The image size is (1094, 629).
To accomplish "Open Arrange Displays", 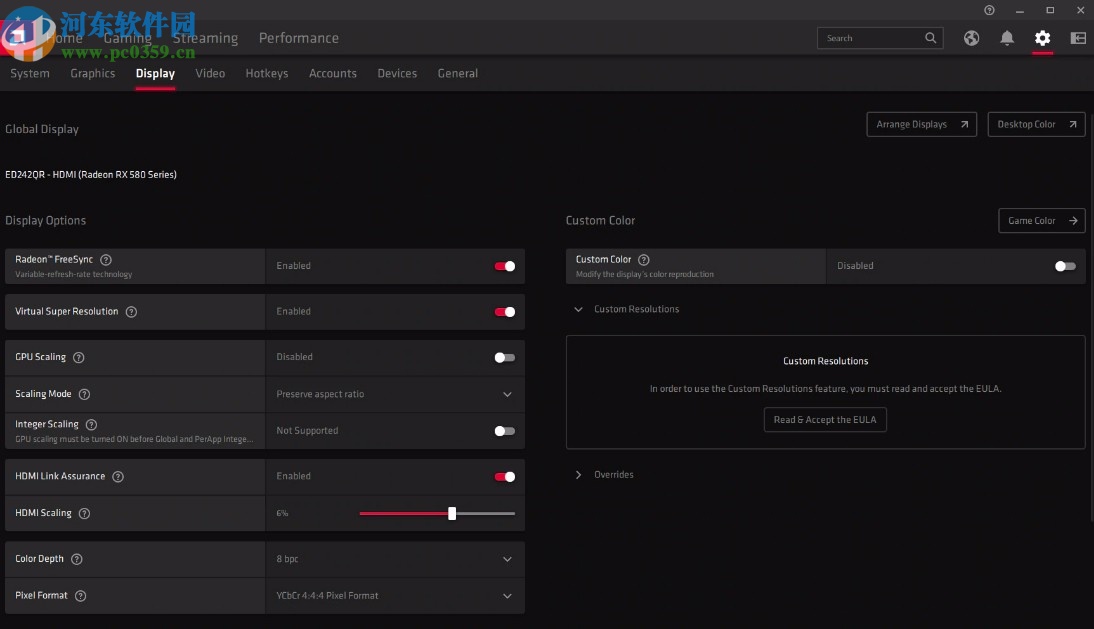I will click(921, 124).
